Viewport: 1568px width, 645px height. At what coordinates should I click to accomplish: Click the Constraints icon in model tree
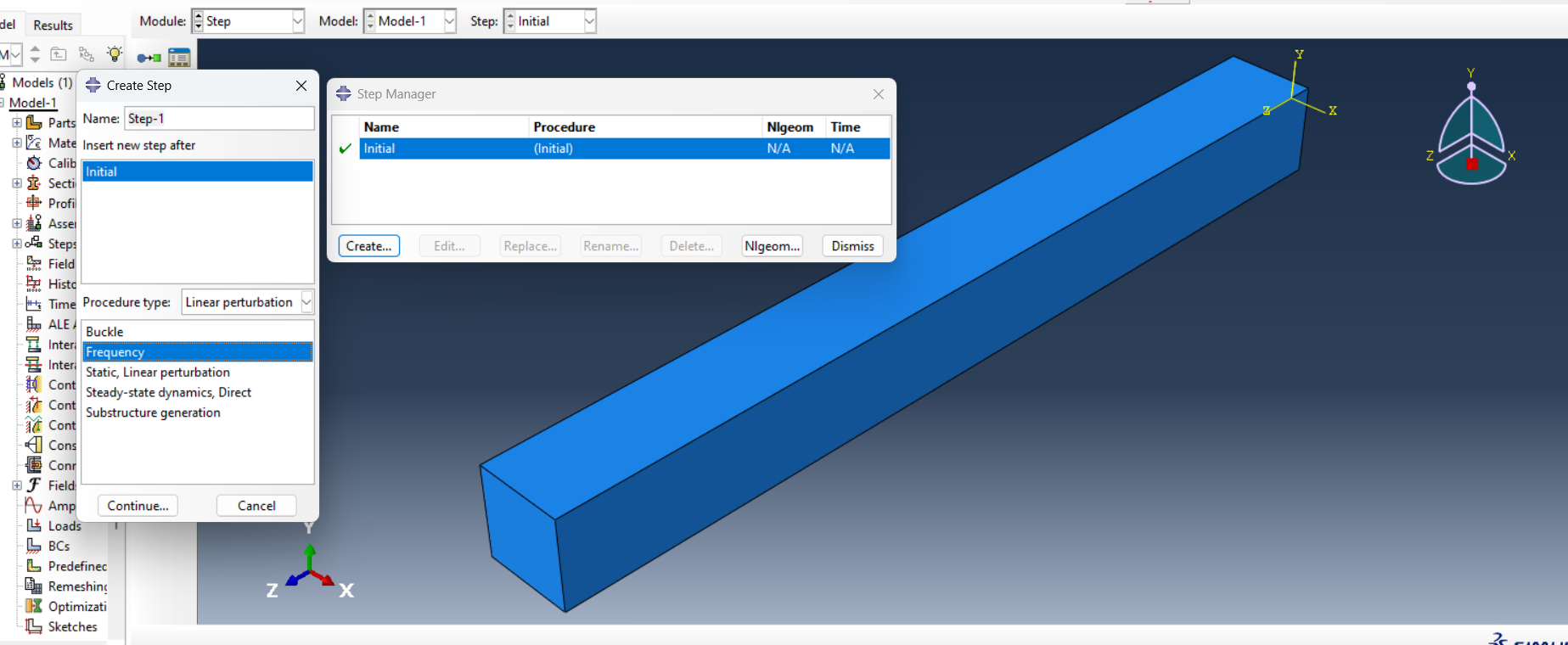[34, 445]
